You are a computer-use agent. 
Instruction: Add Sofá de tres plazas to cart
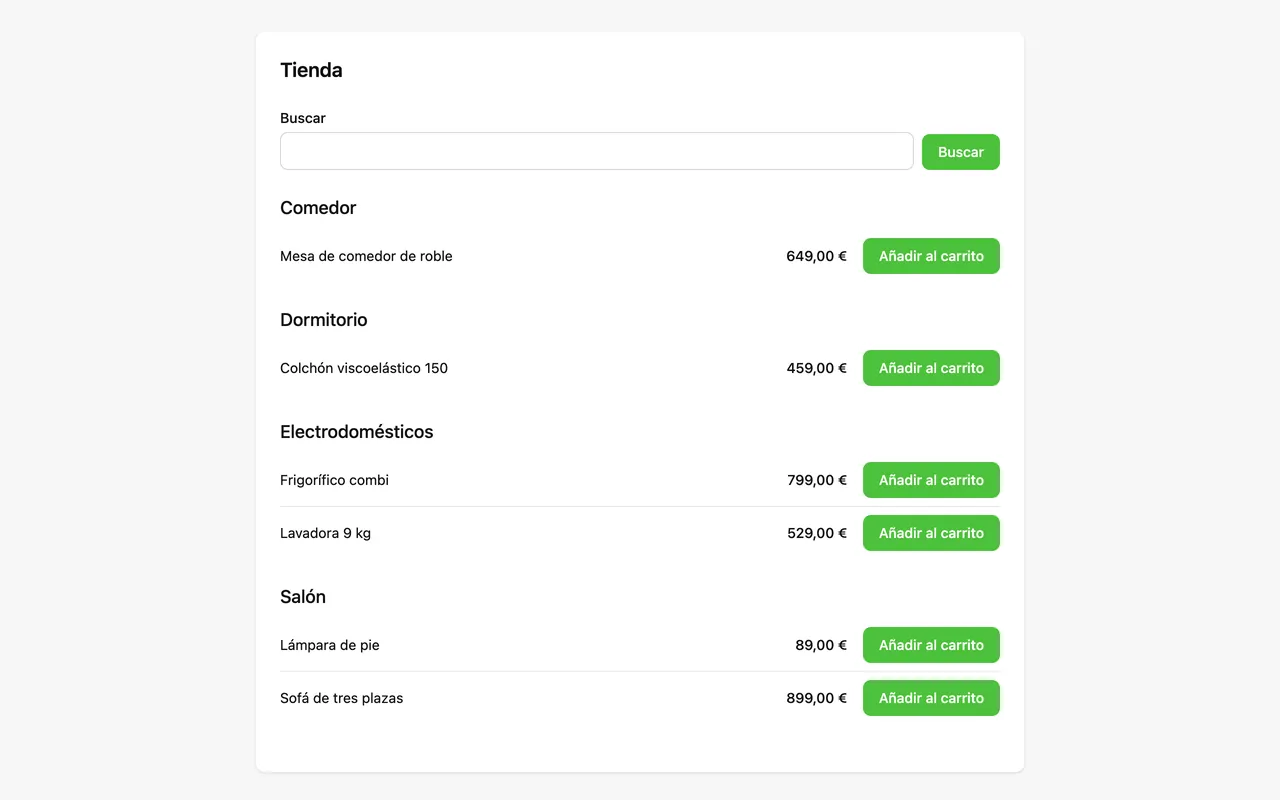pos(931,698)
